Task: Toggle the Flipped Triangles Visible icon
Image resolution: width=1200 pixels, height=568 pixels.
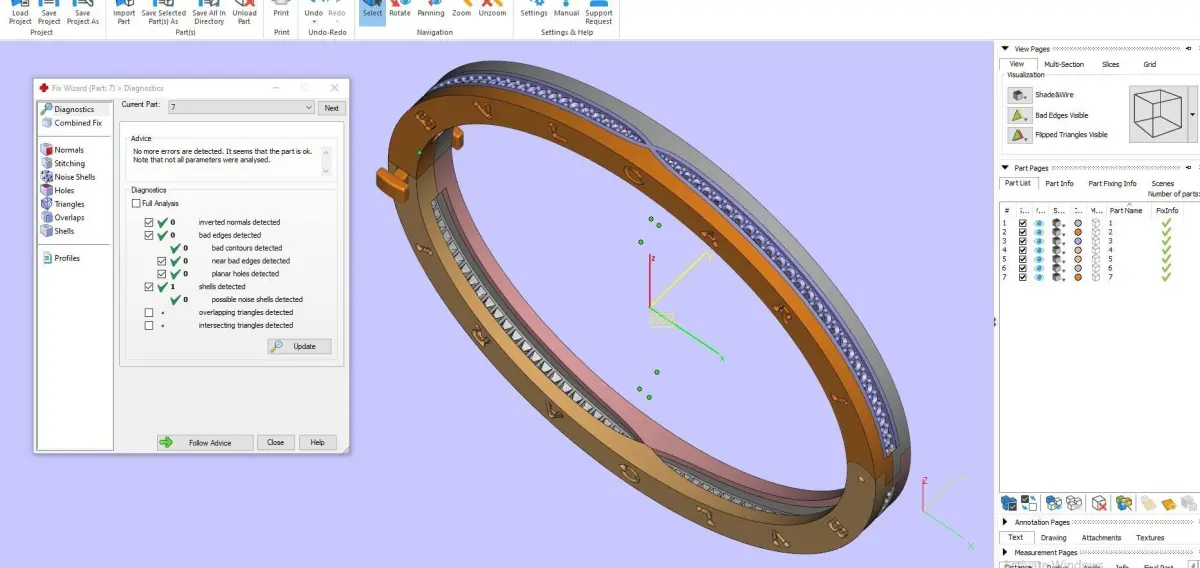Action: point(1019,135)
